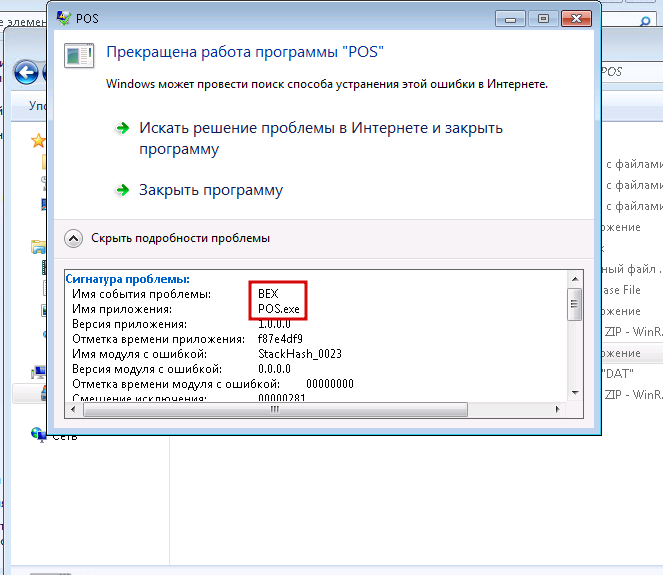The height and width of the screenshot is (575, 663).
Task: Click the Explorer Network (Сеть) icon
Action: tap(38, 434)
